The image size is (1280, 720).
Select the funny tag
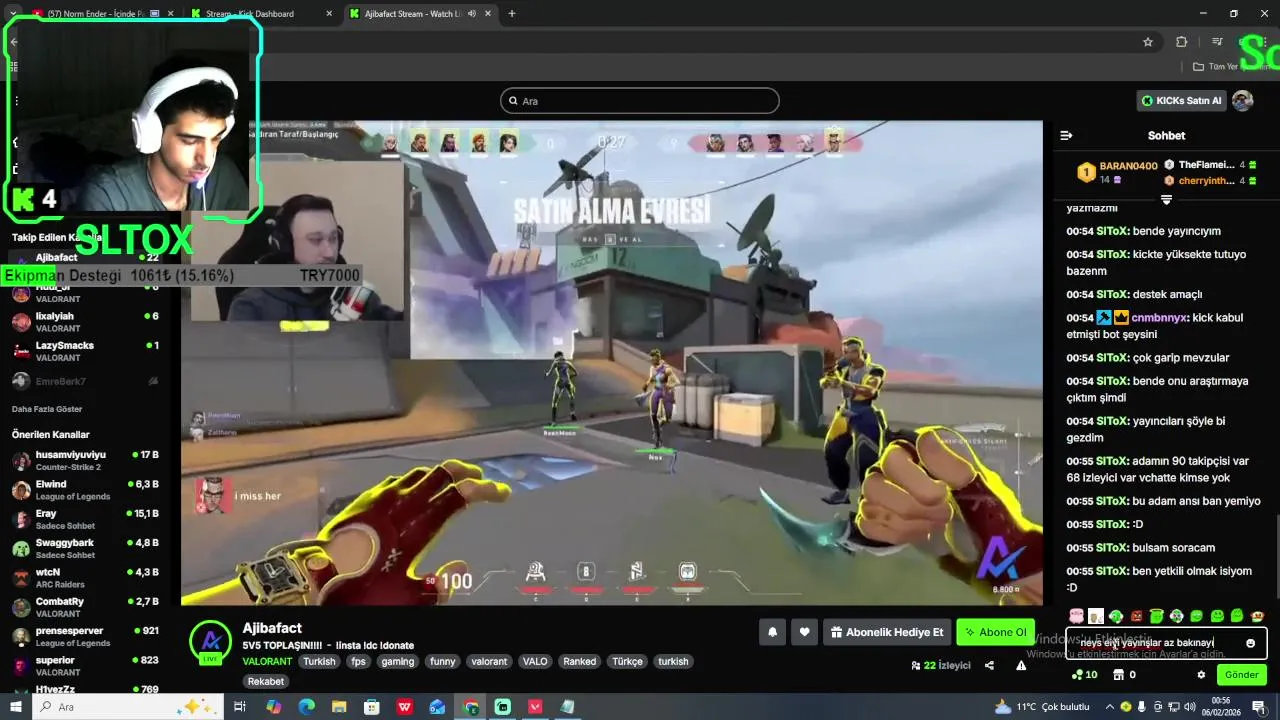(442, 661)
